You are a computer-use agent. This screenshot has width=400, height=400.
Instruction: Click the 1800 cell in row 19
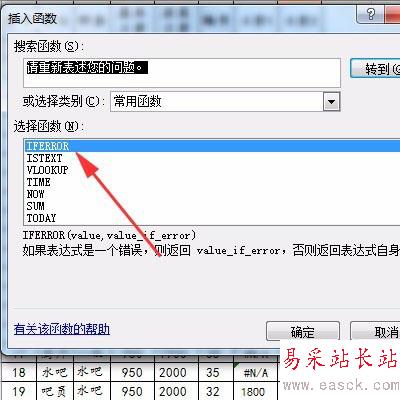point(256,391)
